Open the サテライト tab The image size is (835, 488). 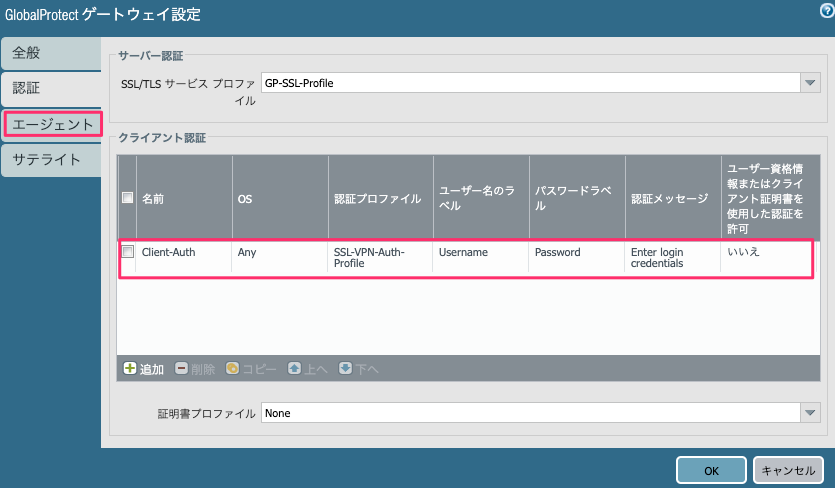click(51, 159)
